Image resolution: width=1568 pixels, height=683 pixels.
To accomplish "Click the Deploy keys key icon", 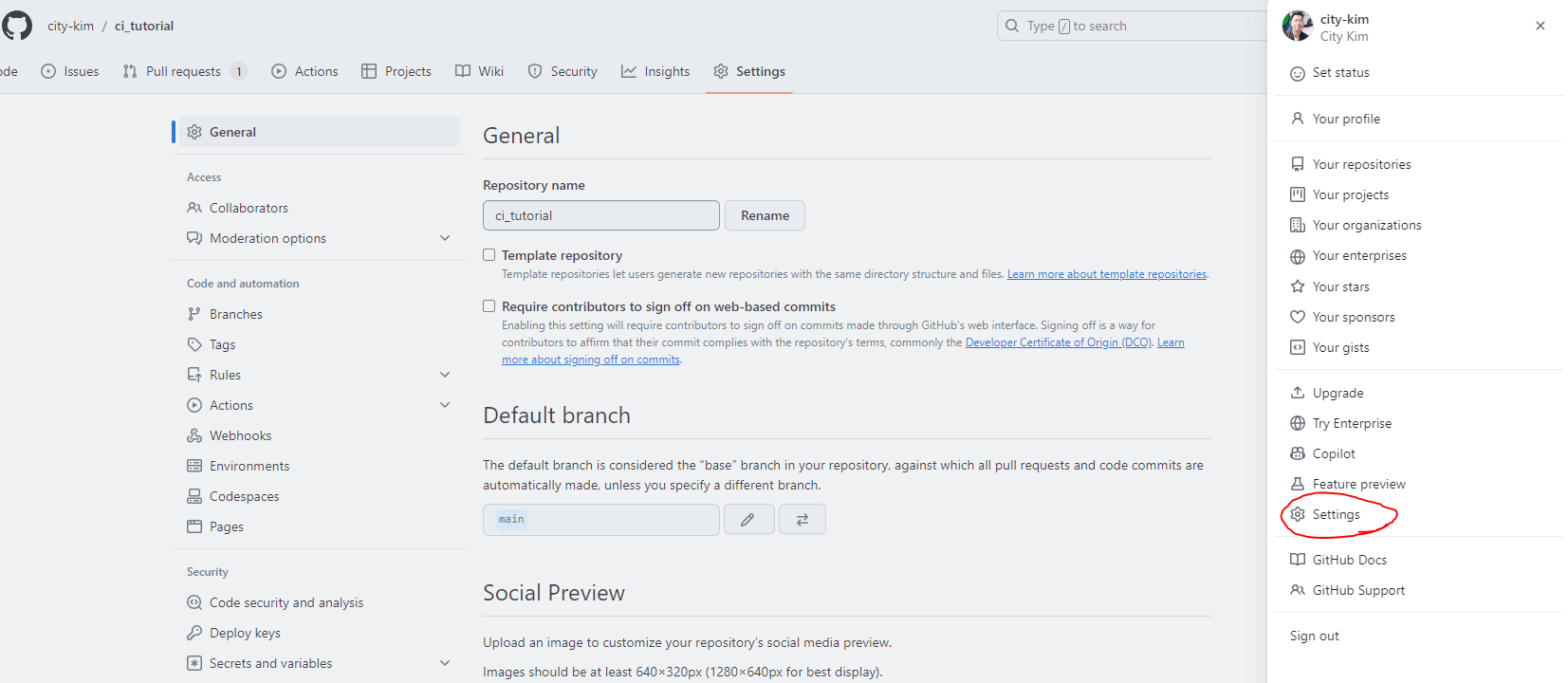I will pos(194,633).
